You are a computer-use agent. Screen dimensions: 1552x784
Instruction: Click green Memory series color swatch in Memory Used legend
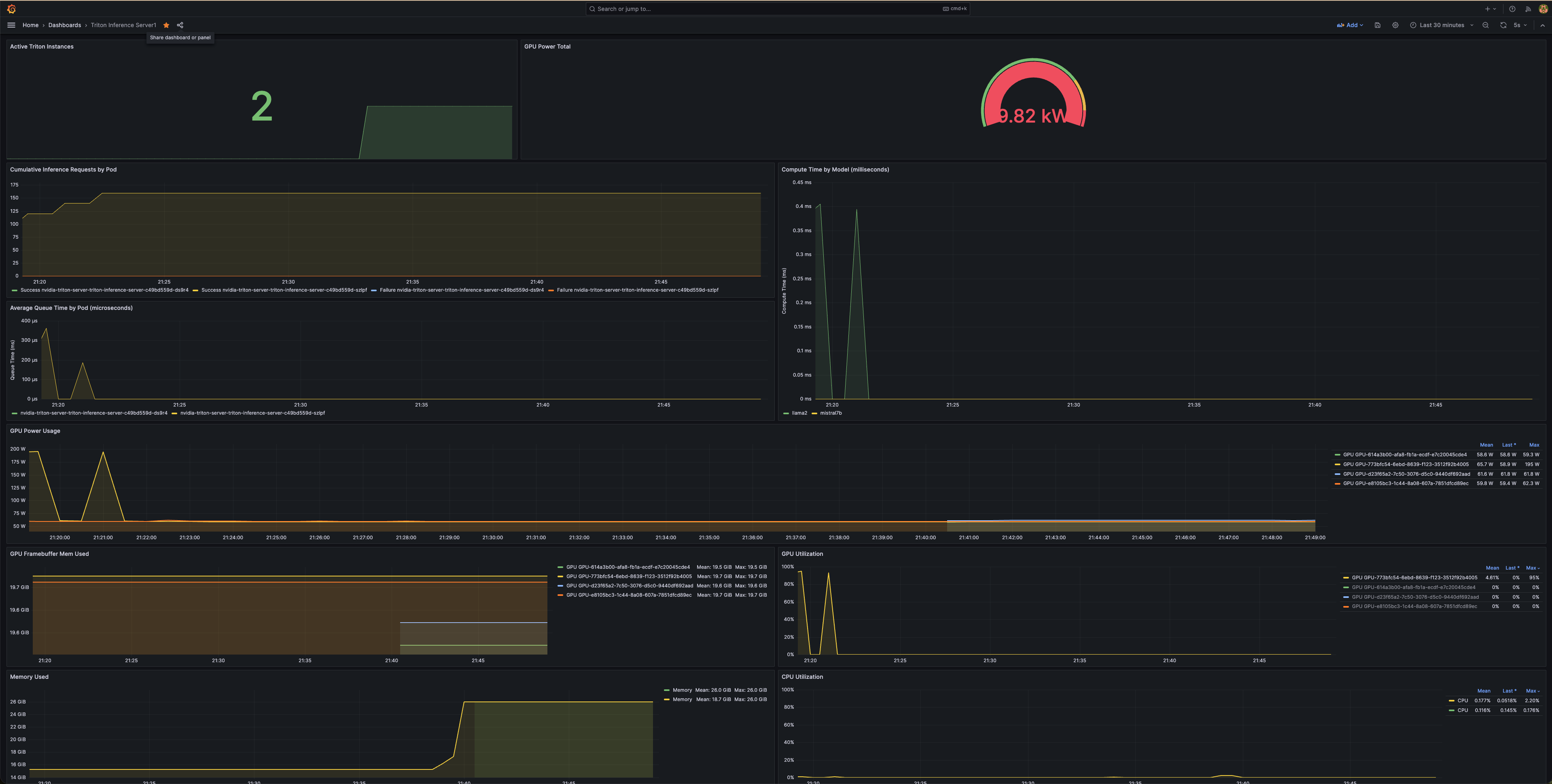click(666, 691)
